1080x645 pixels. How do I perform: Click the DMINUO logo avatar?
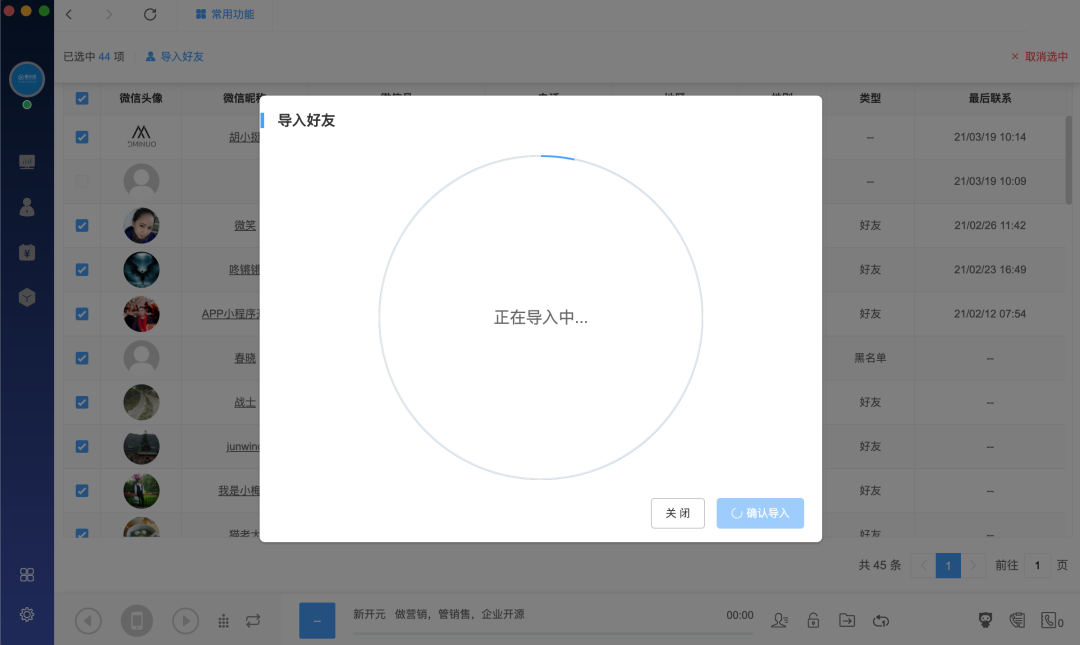[x=141, y=136]
